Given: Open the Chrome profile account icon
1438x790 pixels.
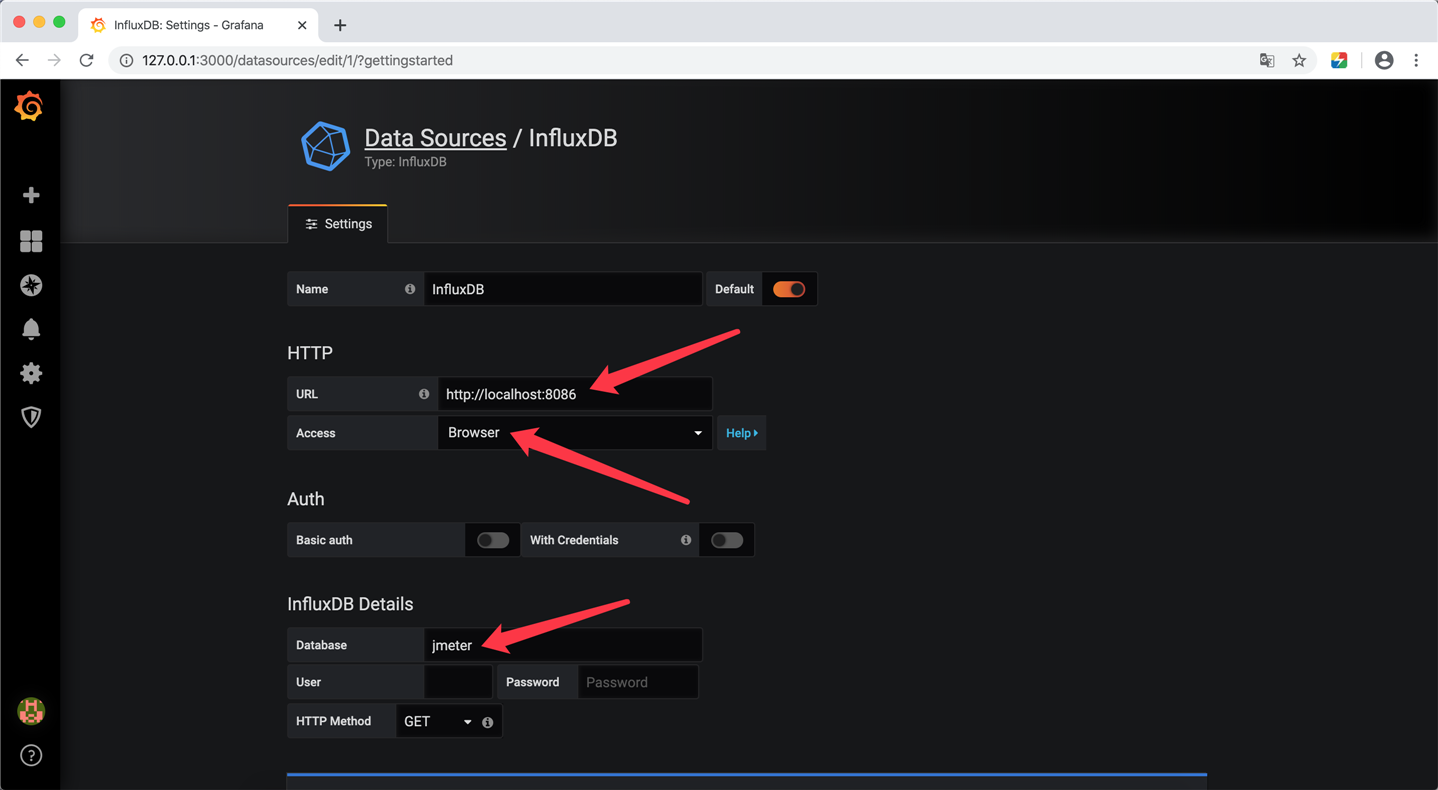Looking at the screenshot, I should pyautogui.click(x=1384, y=60).
